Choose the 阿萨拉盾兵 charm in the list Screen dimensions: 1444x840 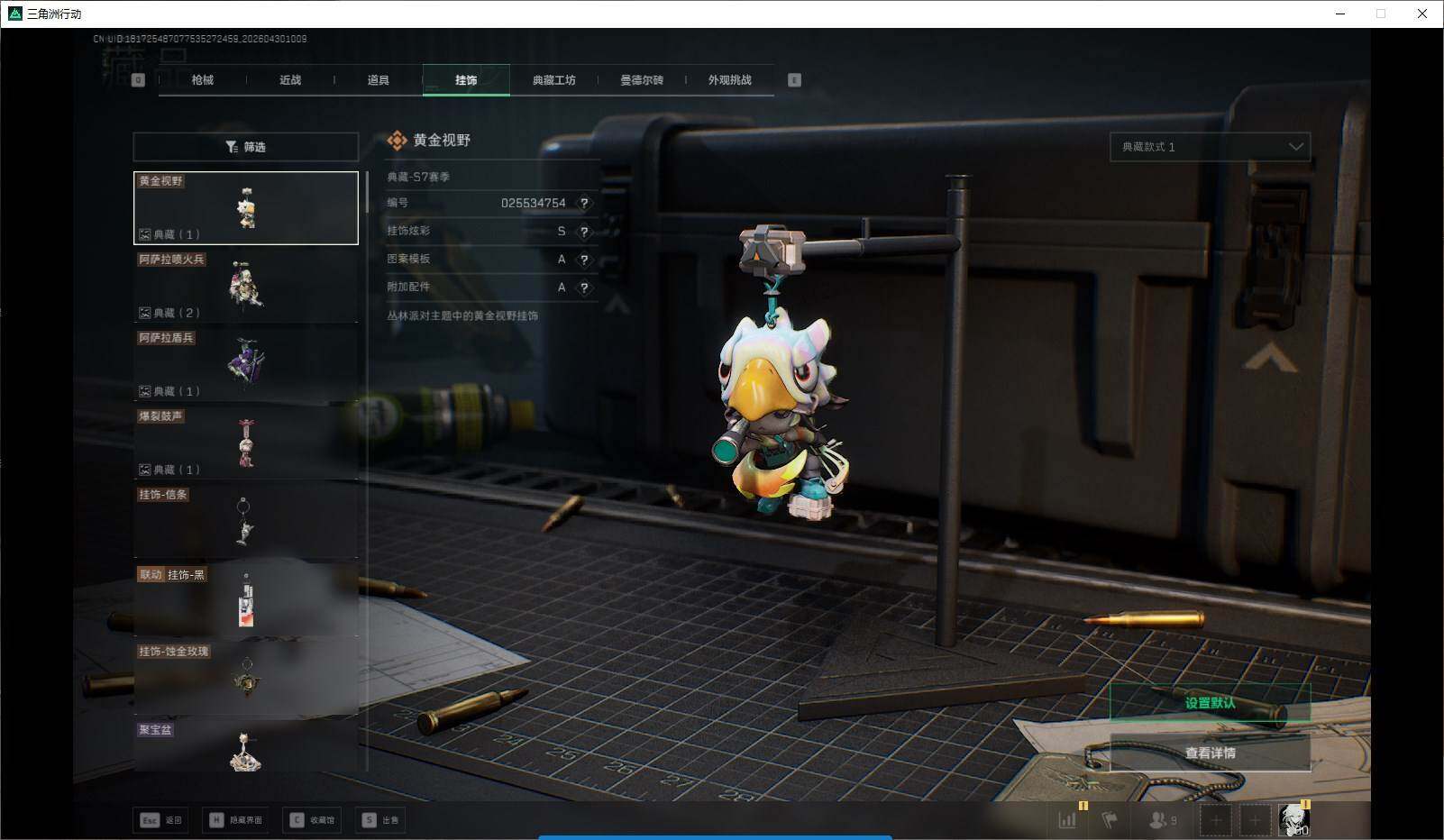[246, 365]
